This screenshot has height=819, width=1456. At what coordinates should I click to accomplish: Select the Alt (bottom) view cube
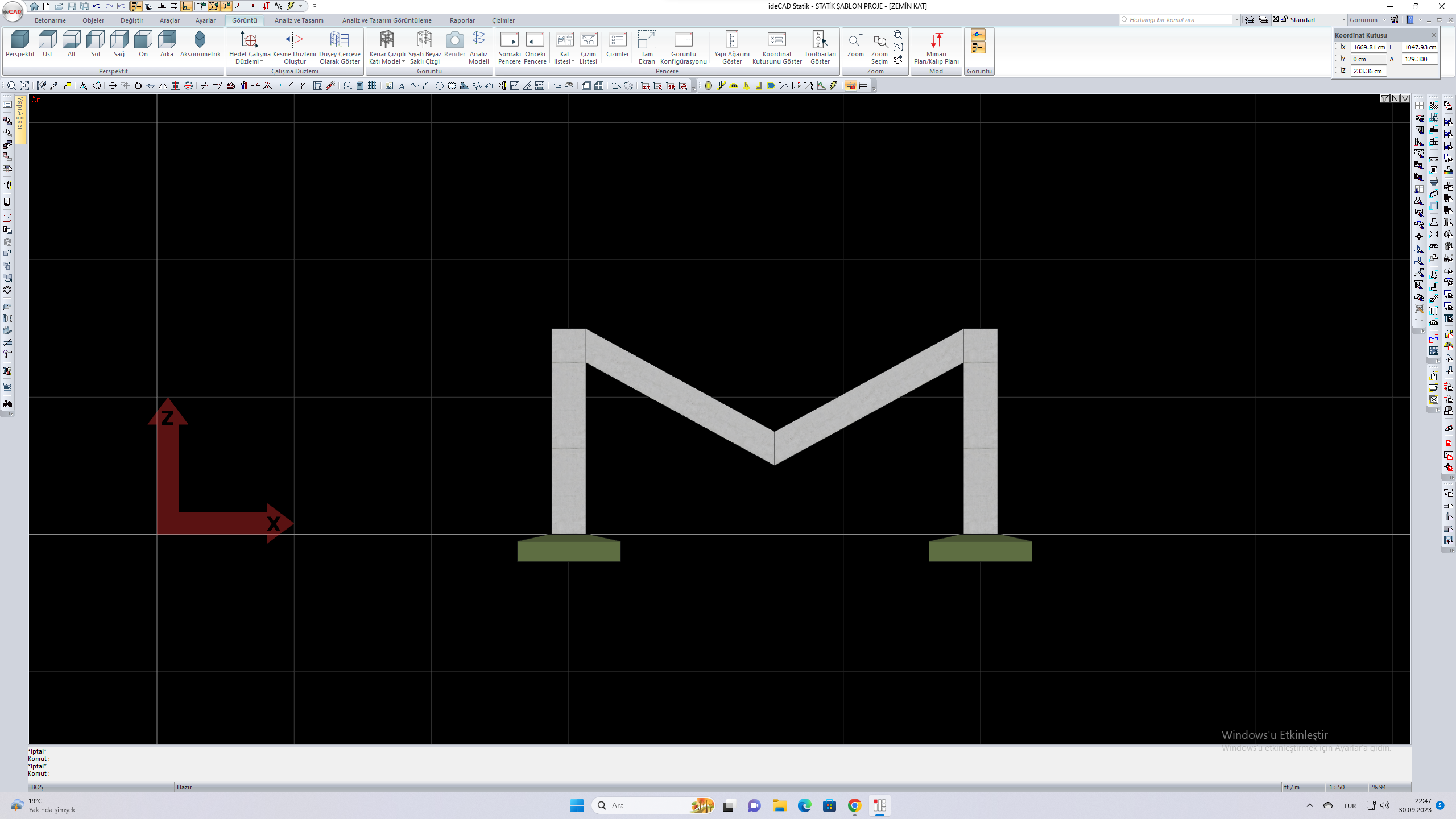click(x=72, y=44)
